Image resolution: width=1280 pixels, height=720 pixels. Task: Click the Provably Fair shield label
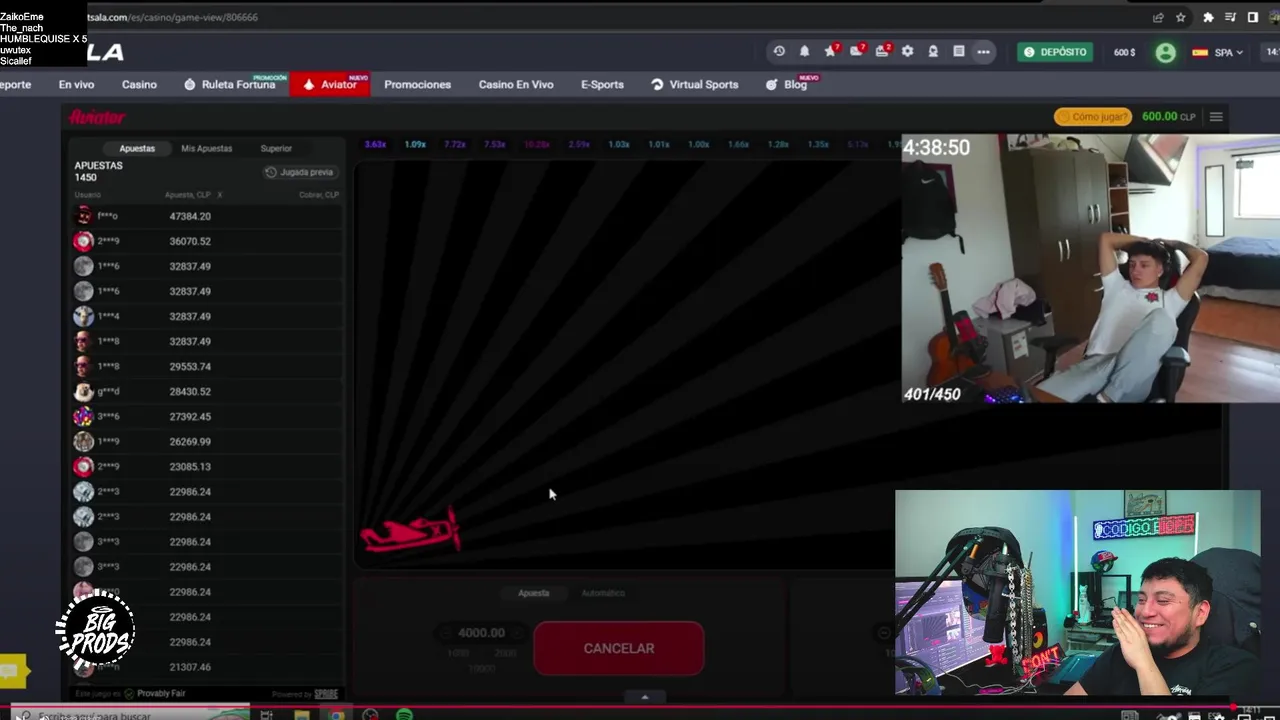(155, 693)
